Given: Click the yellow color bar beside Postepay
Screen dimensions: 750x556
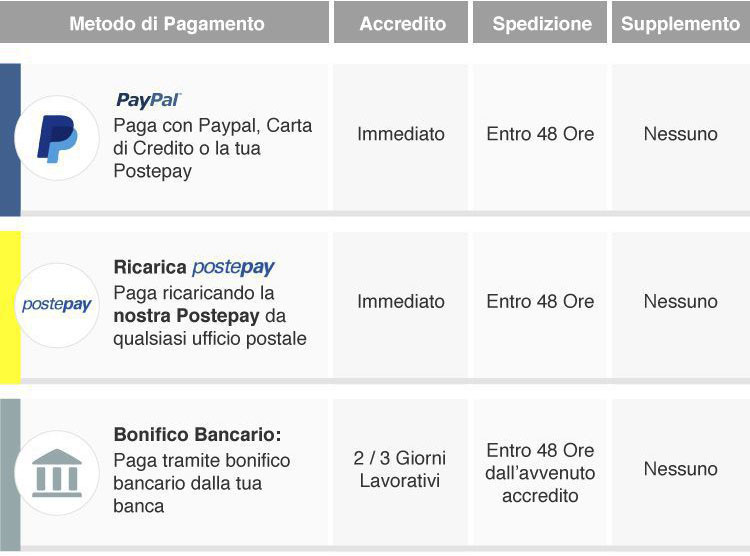Looking at the screenshot, I should [x=10, y=307].
